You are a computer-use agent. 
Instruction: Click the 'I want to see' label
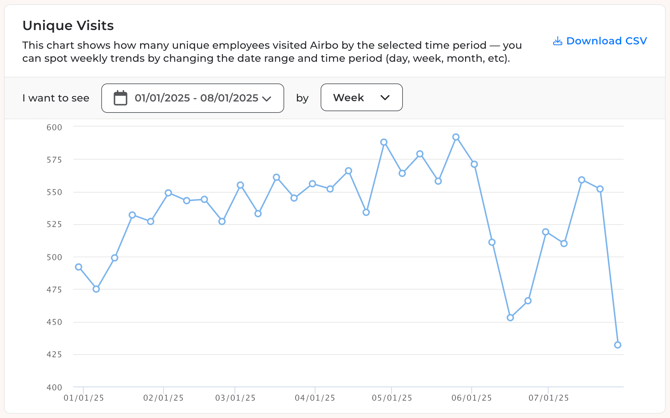(x=56, y=98)
